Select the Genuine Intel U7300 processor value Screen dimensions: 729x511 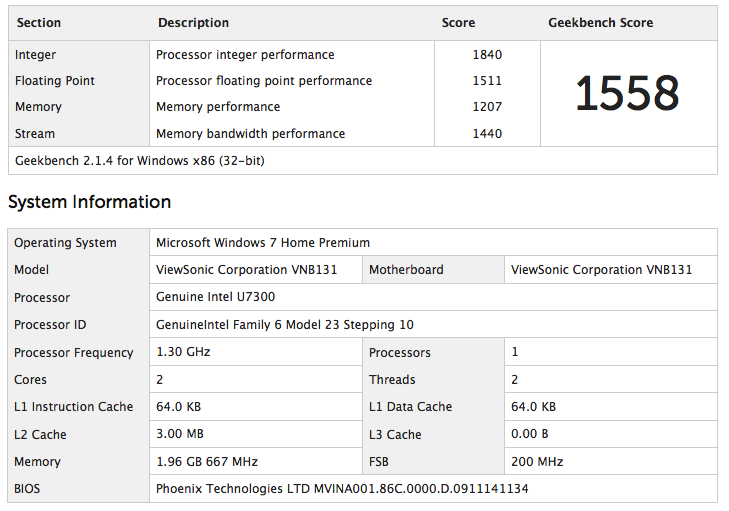215,297
